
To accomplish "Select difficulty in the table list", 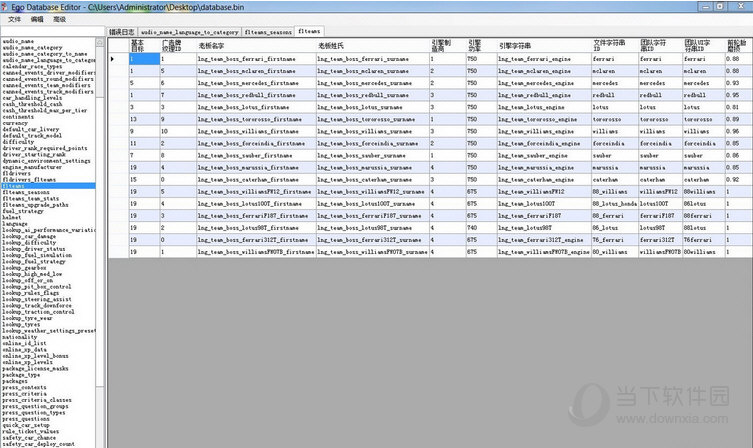I will (18, 142).
